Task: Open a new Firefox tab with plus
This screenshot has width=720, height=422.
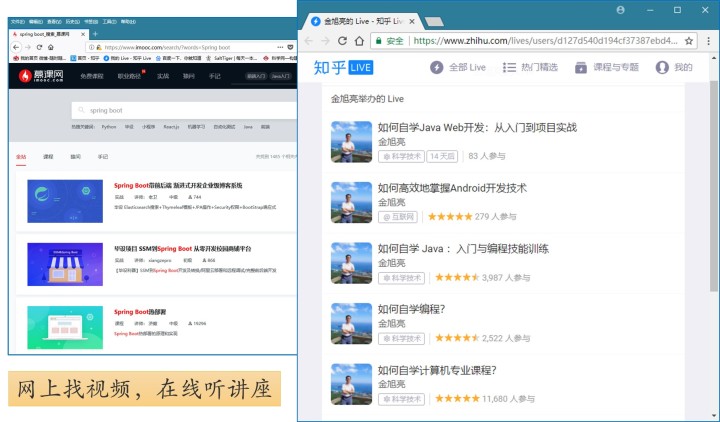Action: click(x=95, y=33)
